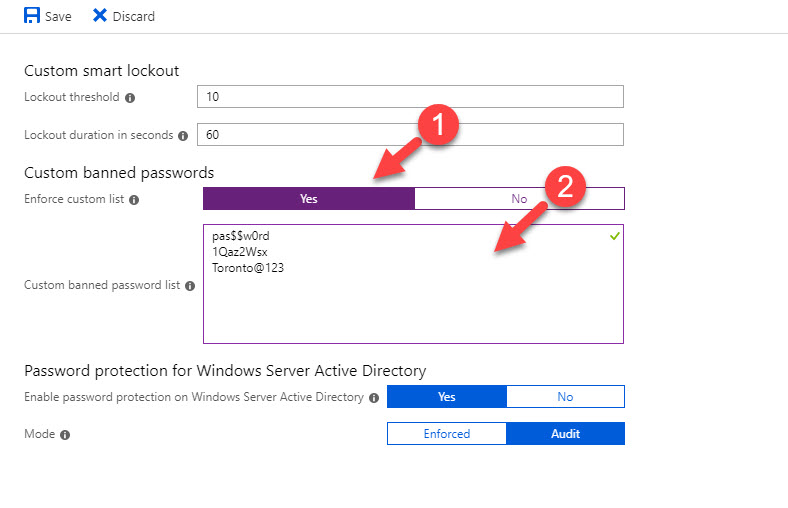The image size is (788, 508).
Task: Show info for Lockout duration in seconds
Action: click(183, 136)
